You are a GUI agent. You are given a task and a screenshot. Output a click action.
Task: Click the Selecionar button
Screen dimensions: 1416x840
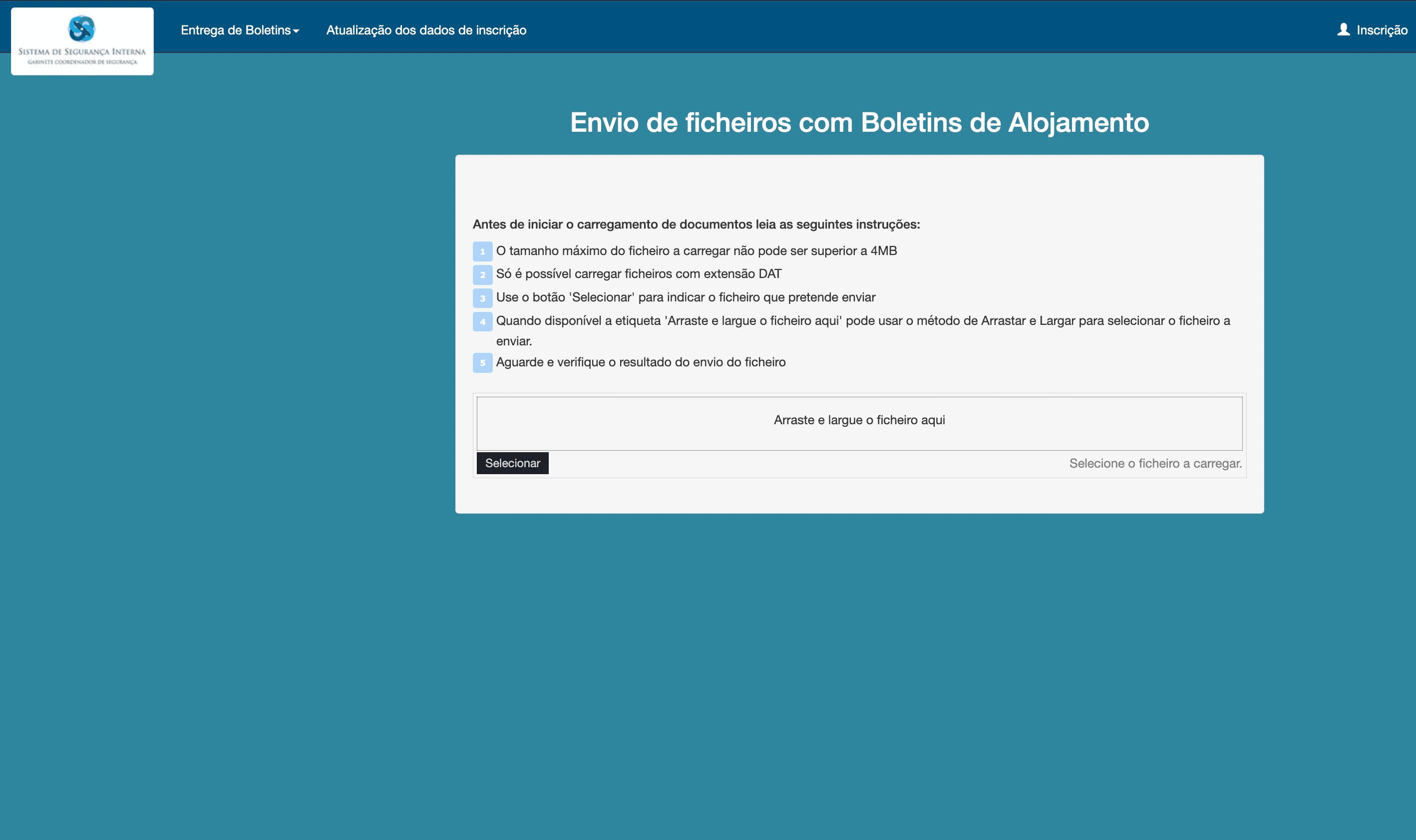[512, 463]
